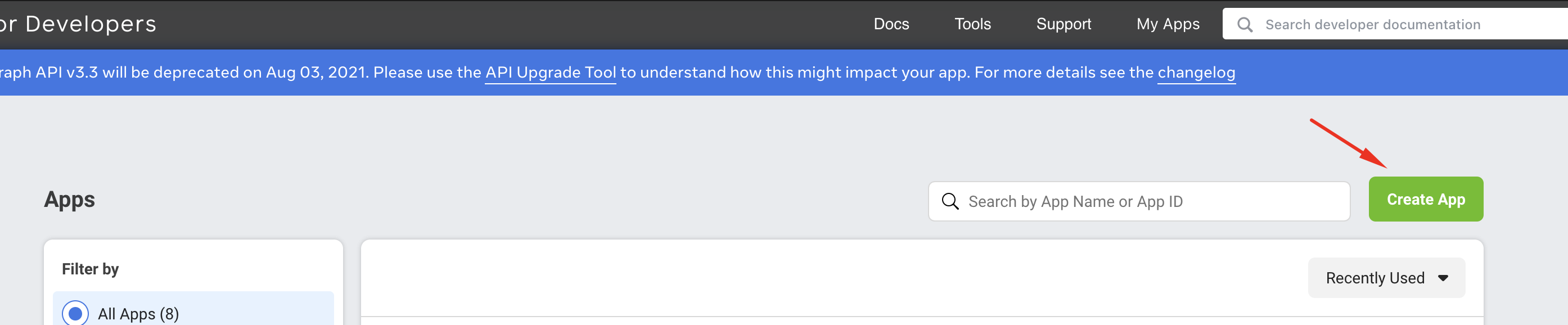Click the blue deprecation notice banner

point(784,73)
